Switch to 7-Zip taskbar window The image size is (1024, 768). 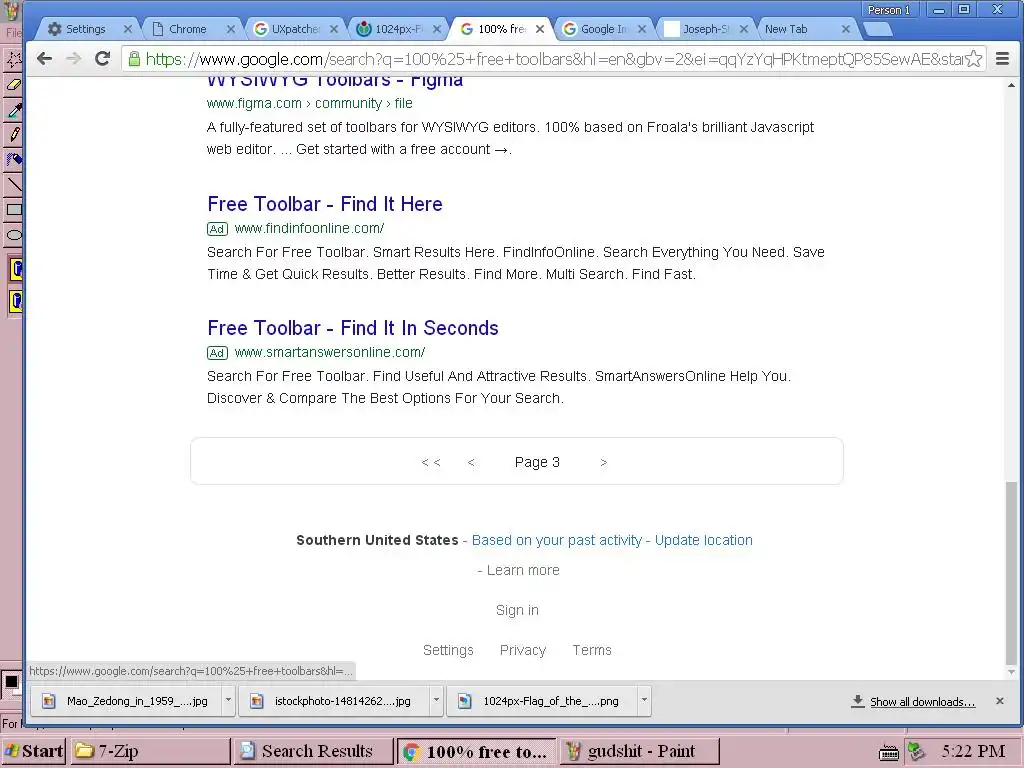pos(149,751)
